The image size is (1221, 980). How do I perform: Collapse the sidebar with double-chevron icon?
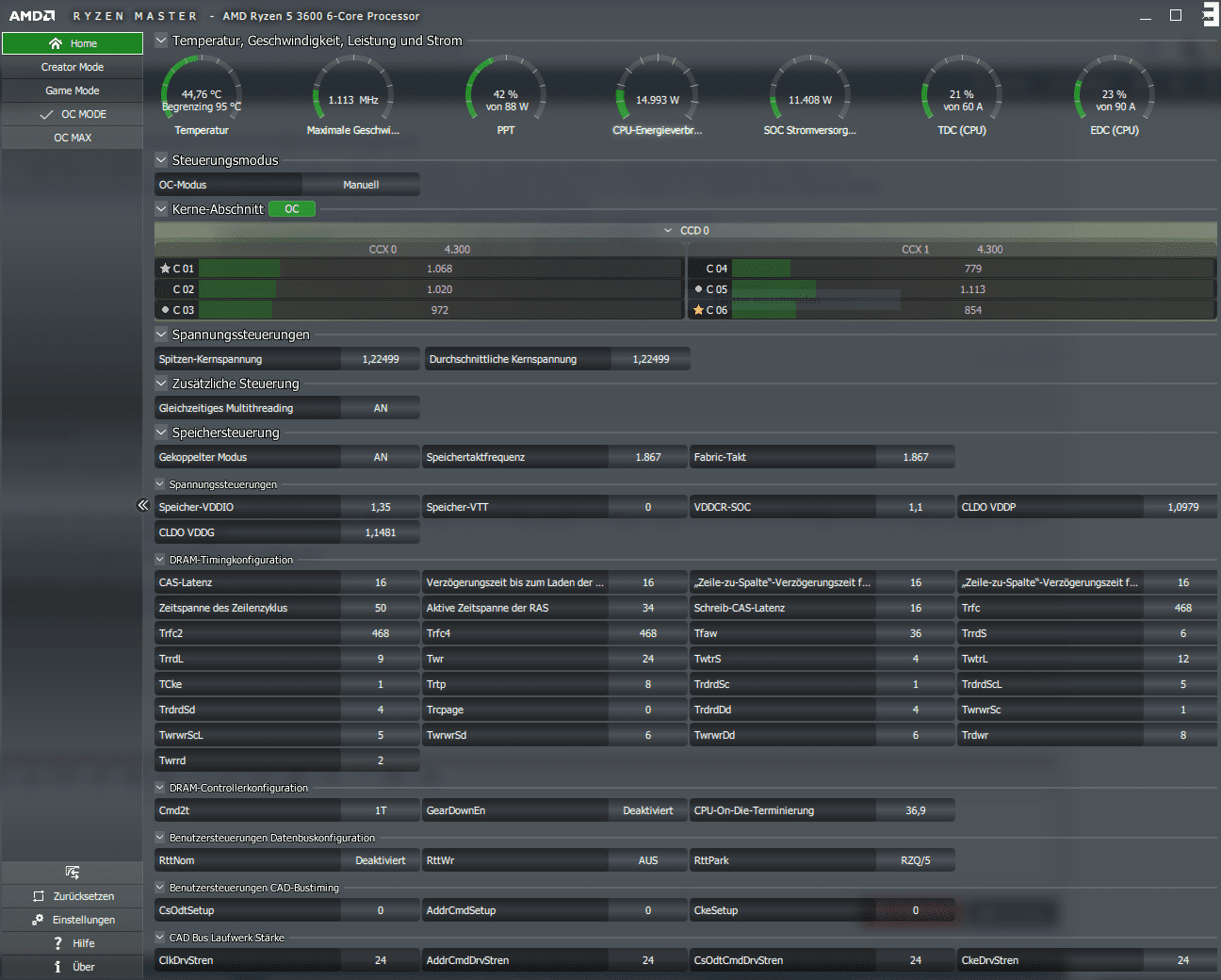[143, 505]
